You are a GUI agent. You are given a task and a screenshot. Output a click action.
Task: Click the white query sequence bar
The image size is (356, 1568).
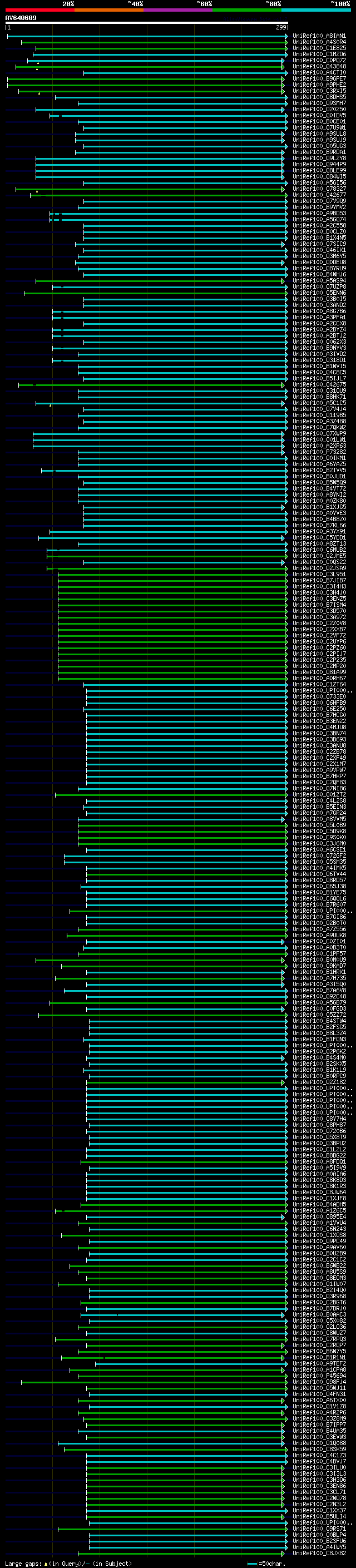point(147,22)
